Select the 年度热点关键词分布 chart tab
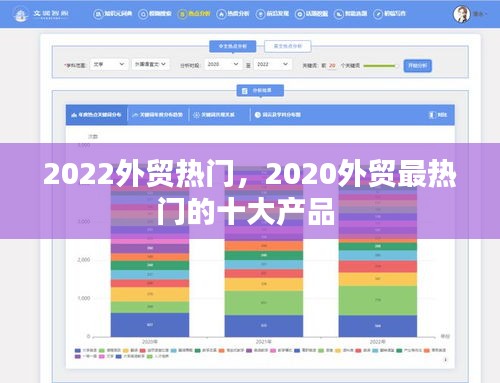 point(96,115)
